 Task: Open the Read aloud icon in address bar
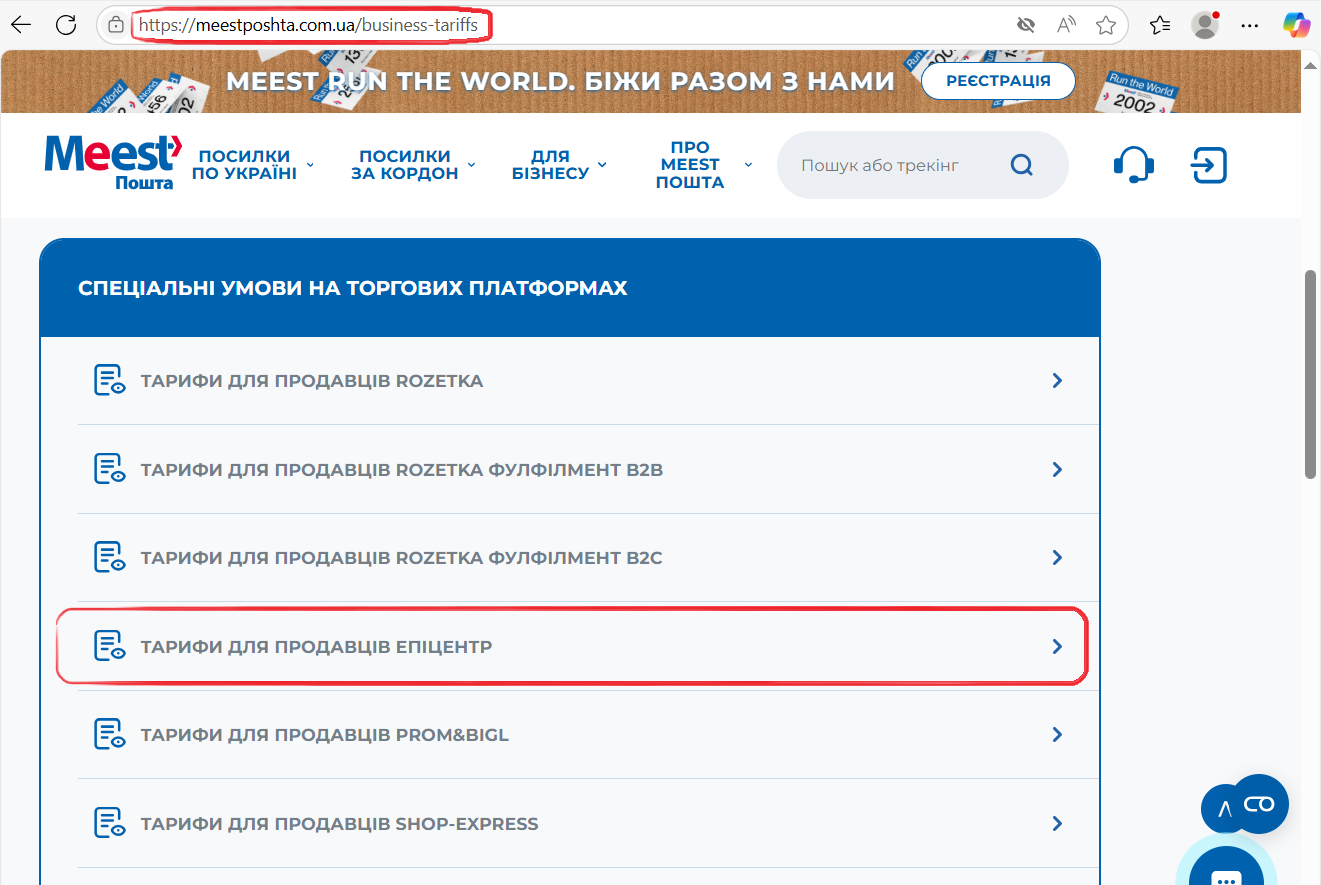click(1066, 25)
